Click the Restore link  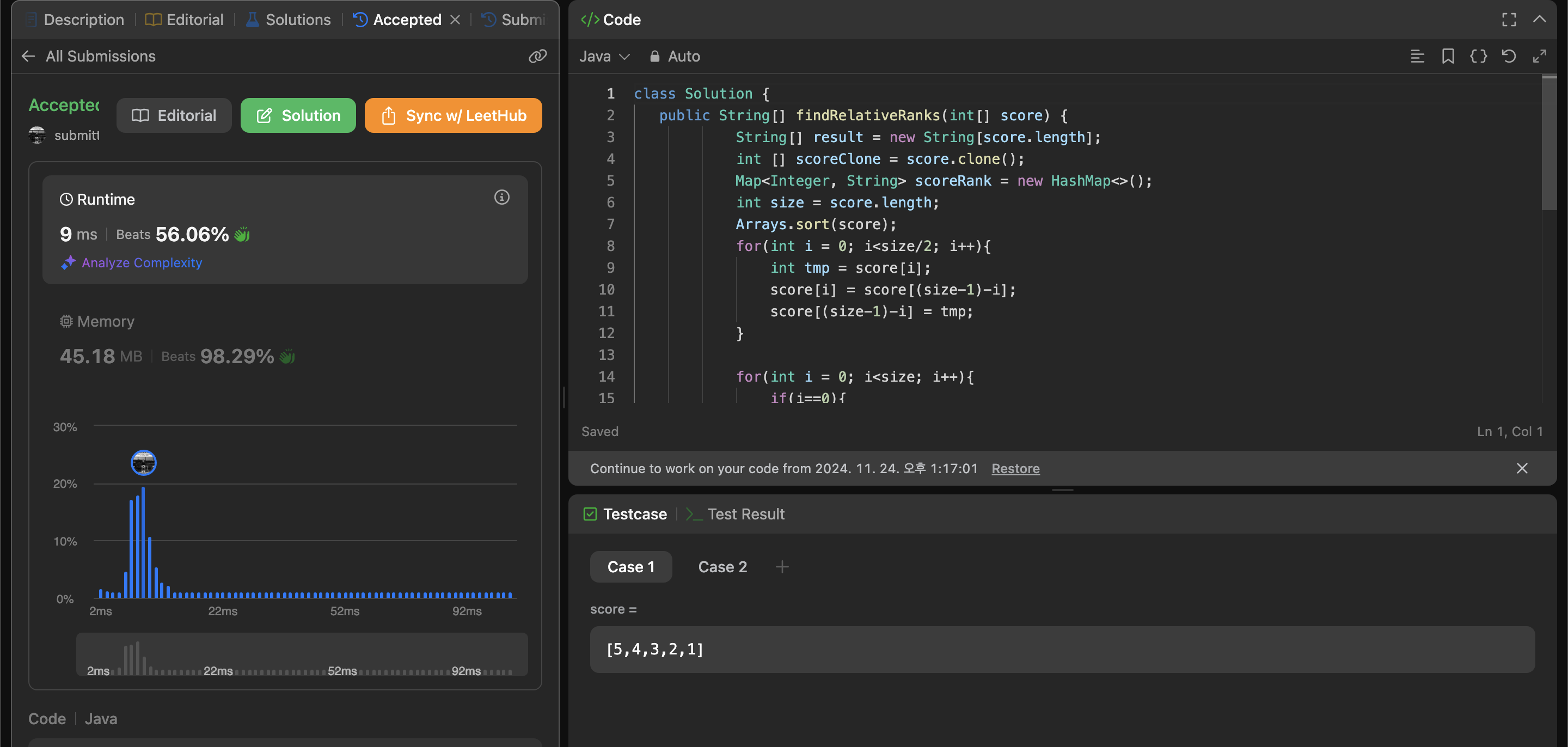pos(1015,468)
